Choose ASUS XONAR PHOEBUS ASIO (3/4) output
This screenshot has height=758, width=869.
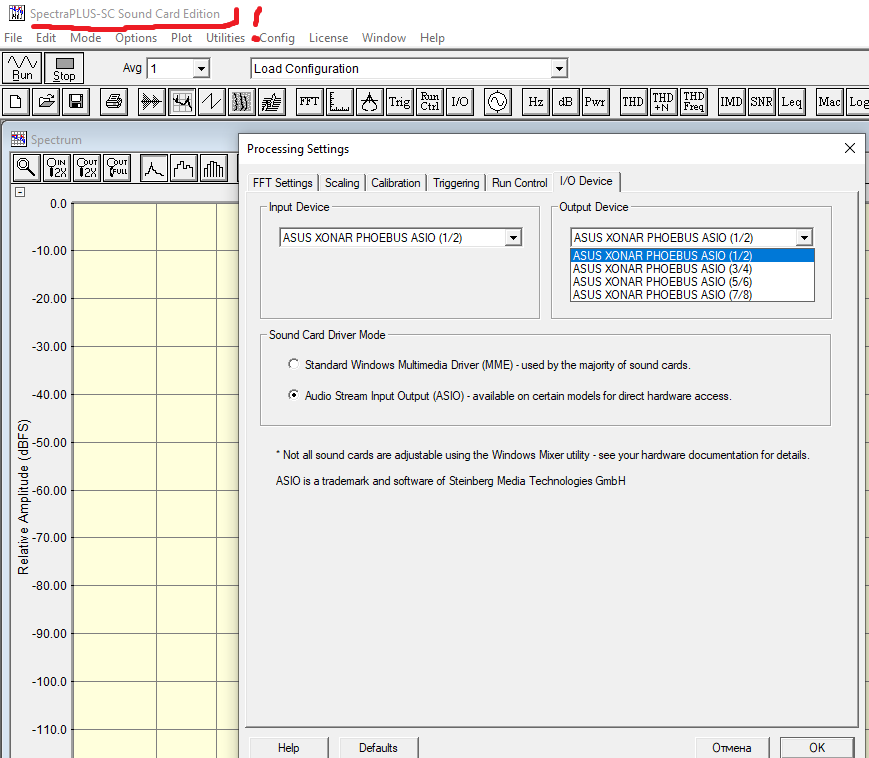(x=692, y=269)
